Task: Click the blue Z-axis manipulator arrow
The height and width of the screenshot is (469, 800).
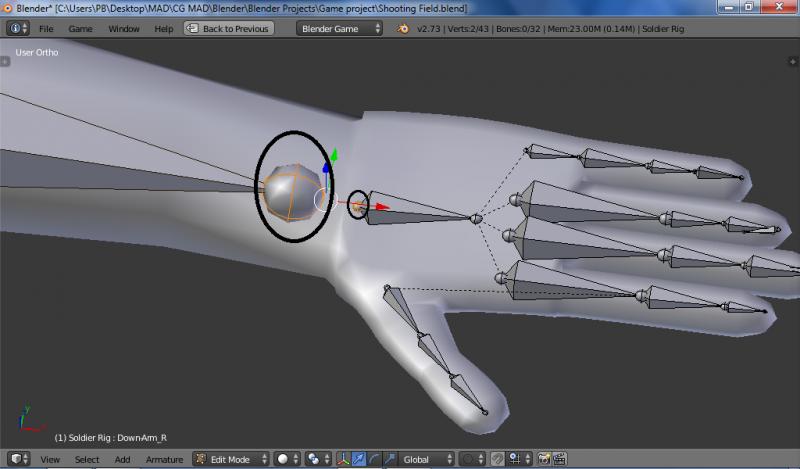Action: coord(326,168)
